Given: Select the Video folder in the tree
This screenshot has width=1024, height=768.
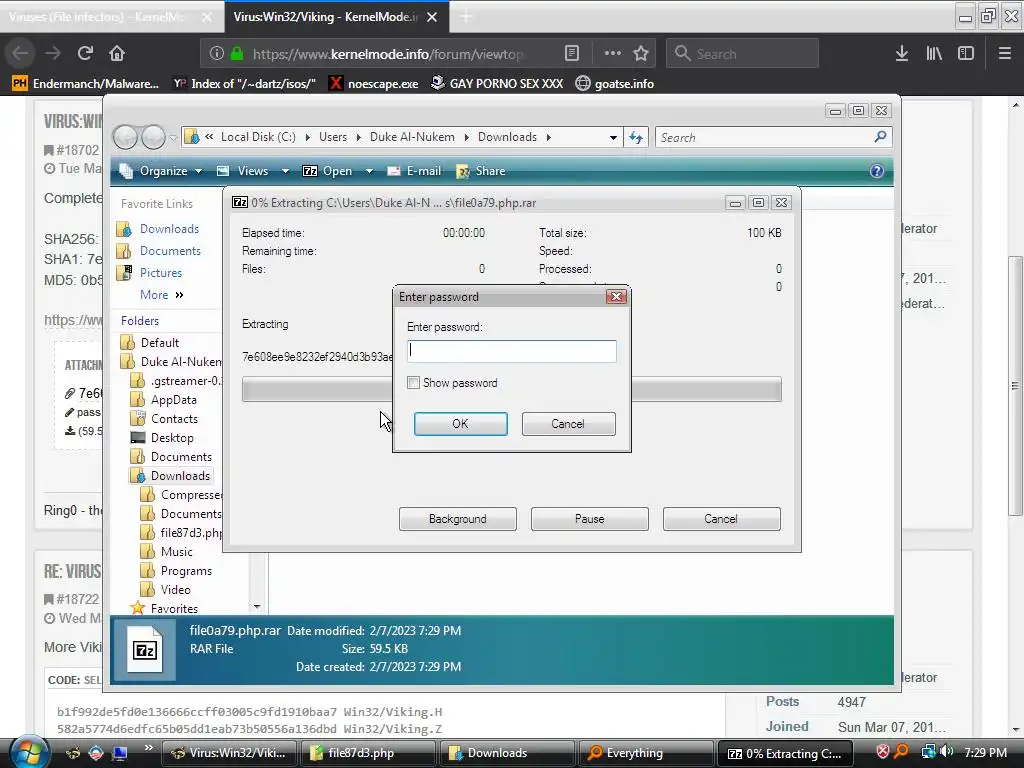Looking at the screenshot, I should (x=176, y=590).
